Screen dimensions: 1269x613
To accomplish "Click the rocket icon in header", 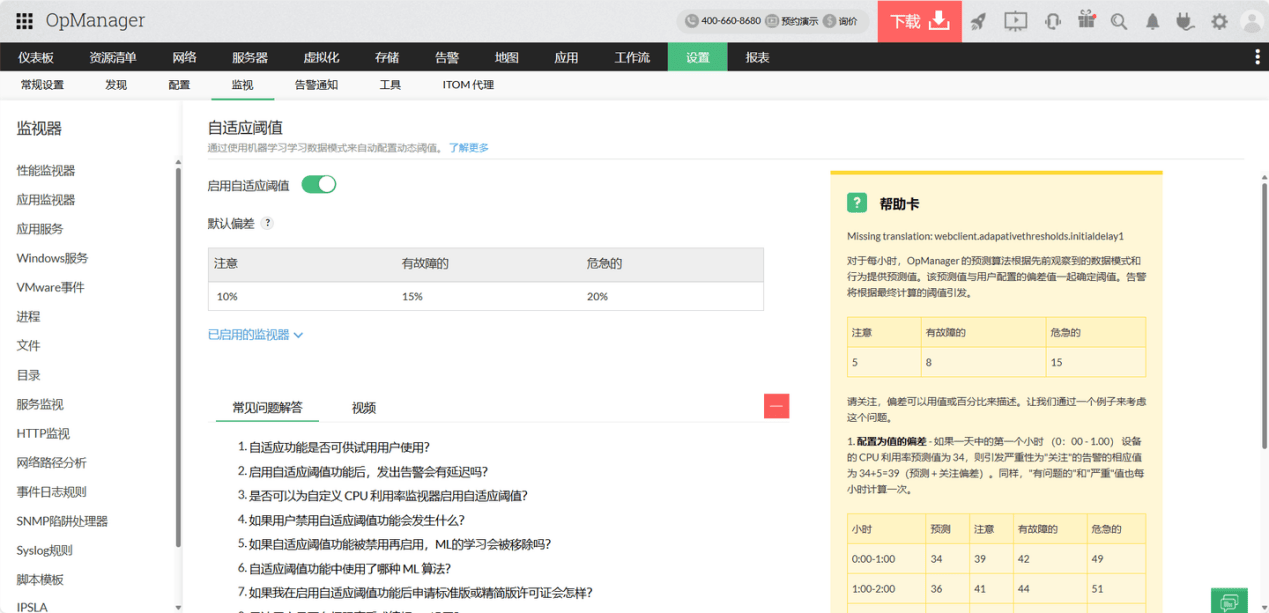I will point(978,21).
